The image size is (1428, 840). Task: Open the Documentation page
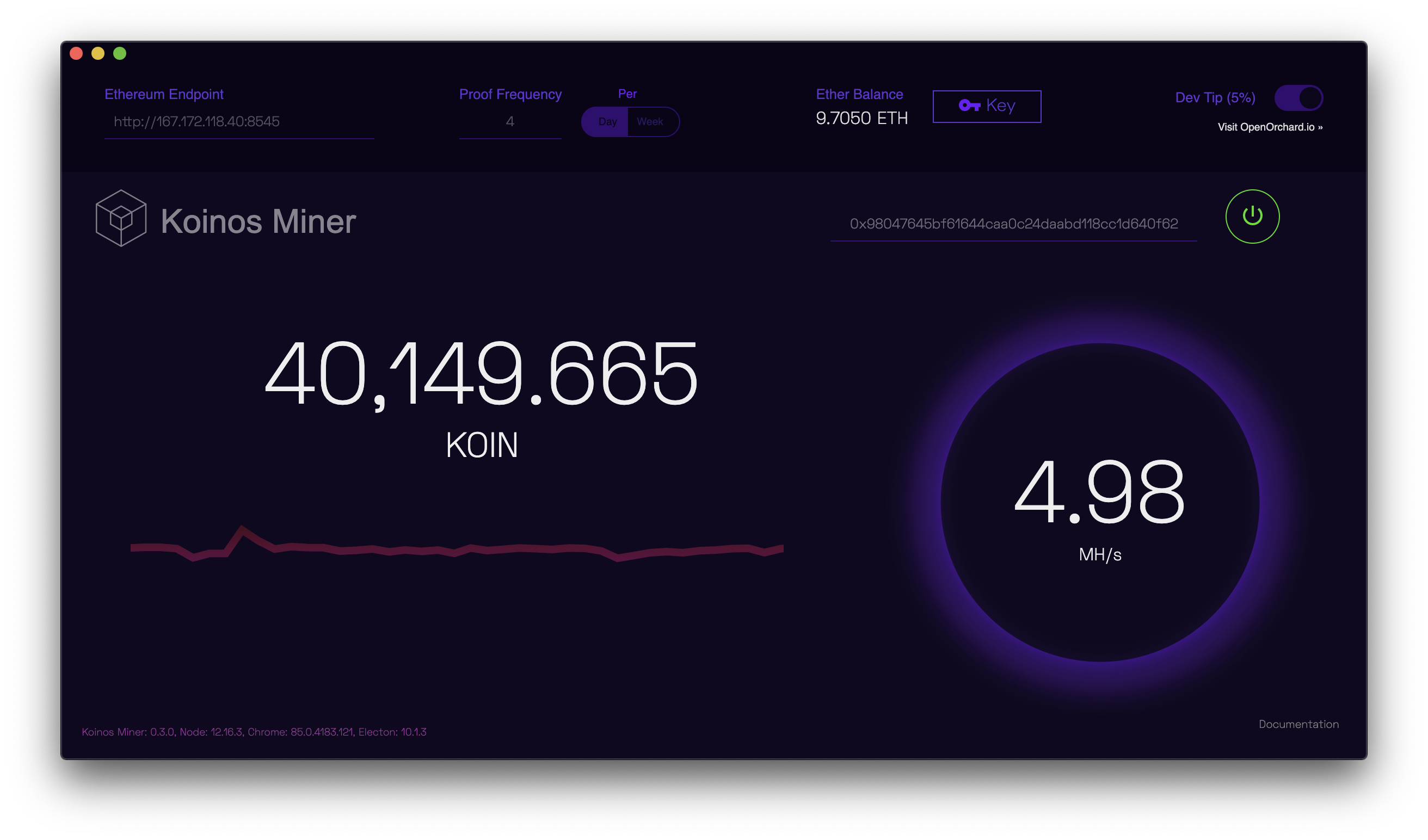[x=1298, y=724]
